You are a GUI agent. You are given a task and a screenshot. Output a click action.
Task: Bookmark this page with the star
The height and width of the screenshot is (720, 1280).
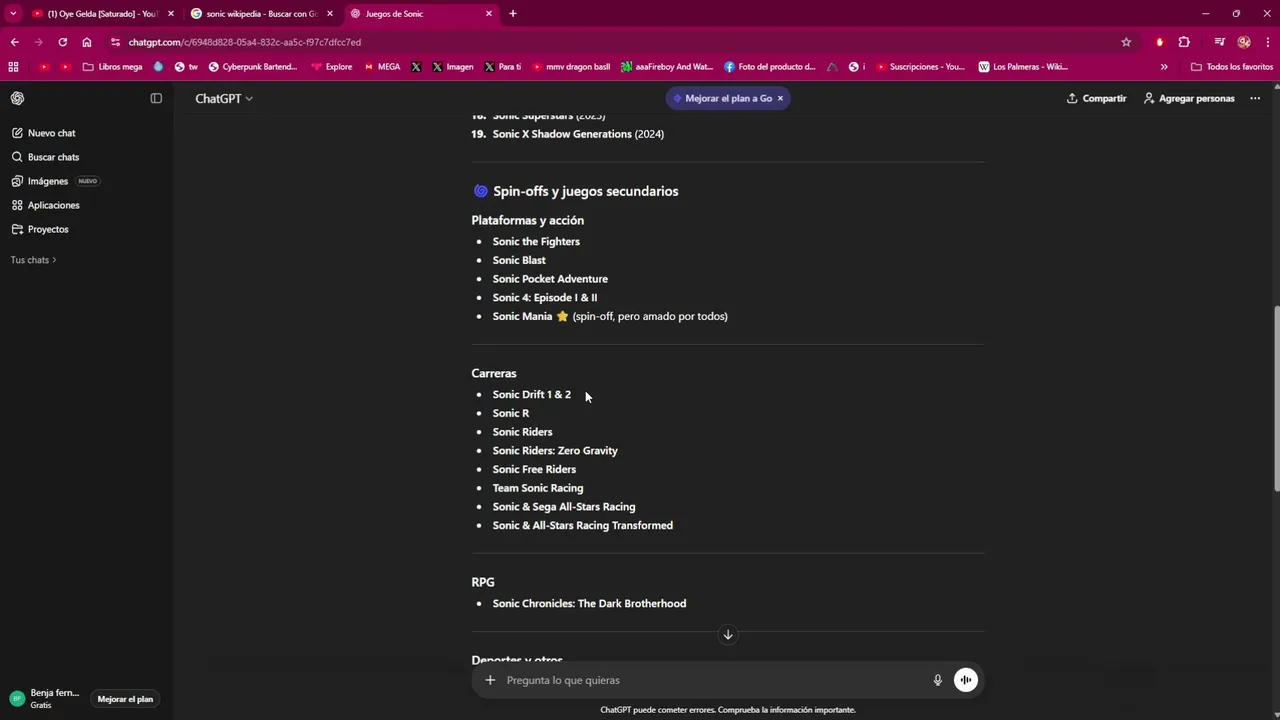point(1126,42)
